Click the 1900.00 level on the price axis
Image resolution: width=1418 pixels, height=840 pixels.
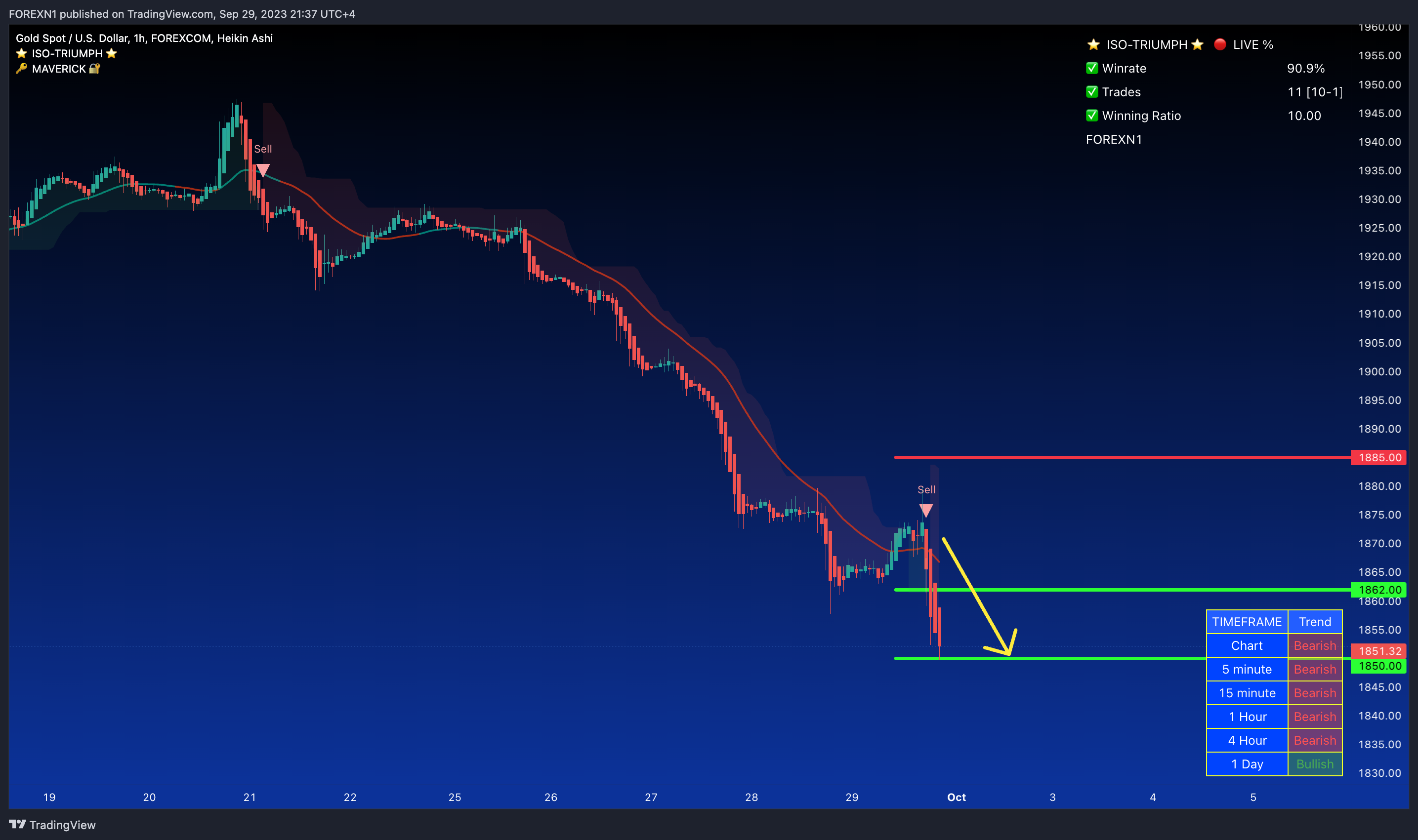[1379, 371]
